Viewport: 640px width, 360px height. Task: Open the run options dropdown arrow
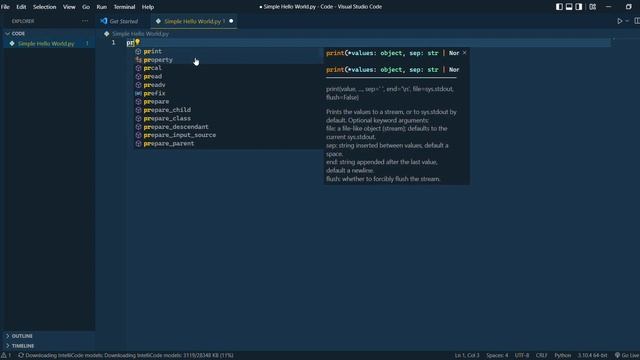pyautogui.click(x=627, y=21)
